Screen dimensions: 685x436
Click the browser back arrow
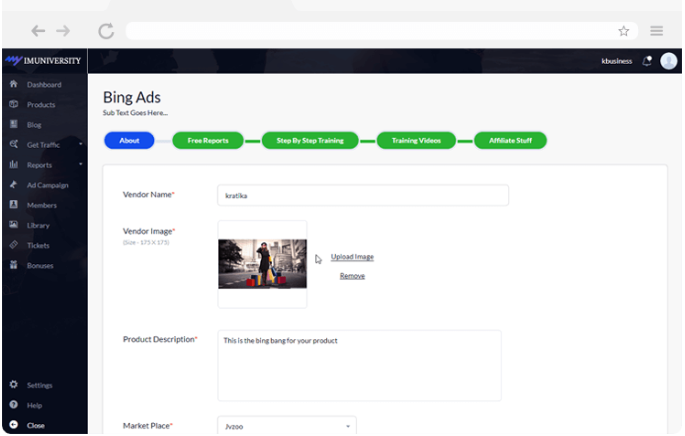point(38,31)
